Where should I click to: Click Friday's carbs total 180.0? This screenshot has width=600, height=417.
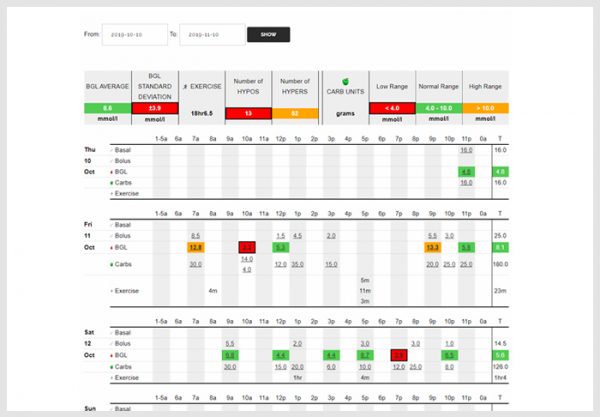(x=501, y=264)
